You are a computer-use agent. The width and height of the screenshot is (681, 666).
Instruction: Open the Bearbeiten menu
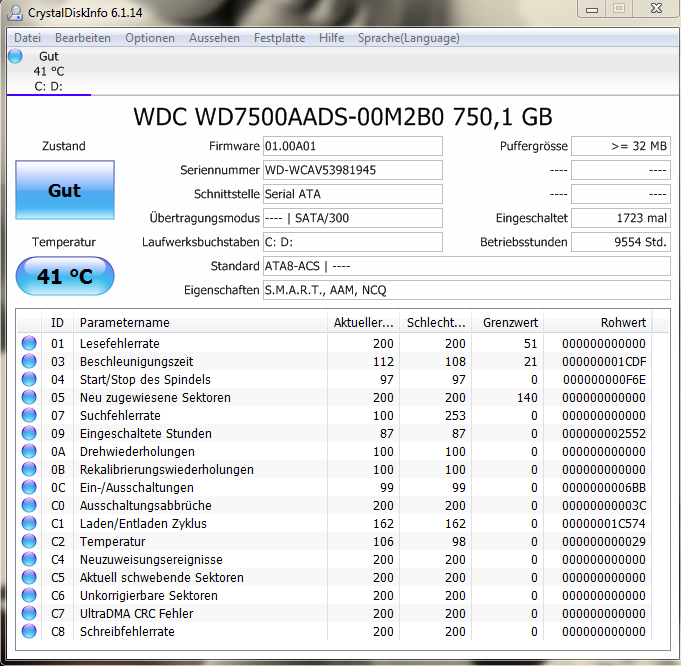tap(83, 38)
